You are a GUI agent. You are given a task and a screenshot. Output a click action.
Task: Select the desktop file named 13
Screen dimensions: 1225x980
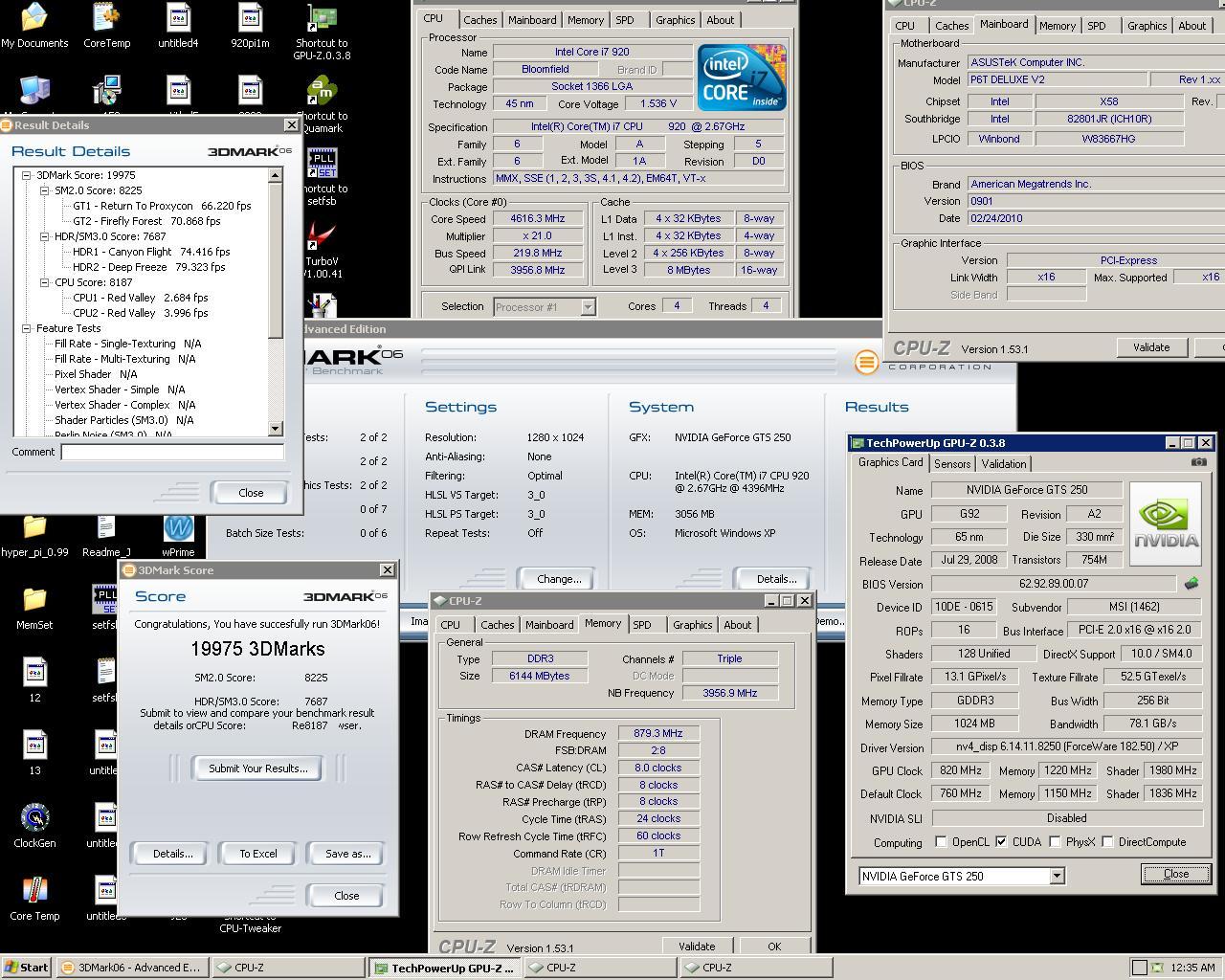pyautogui.click(x=34, y=754)
